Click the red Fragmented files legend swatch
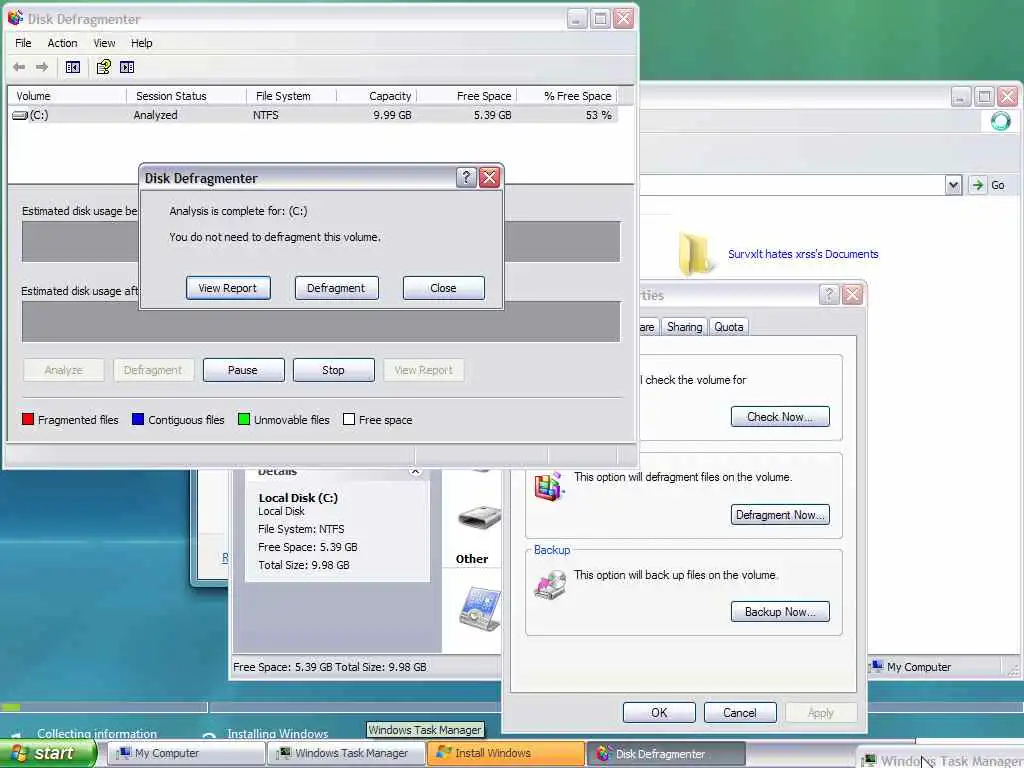Viewport: 1024px width, 768px height. [x=27, y=419]
